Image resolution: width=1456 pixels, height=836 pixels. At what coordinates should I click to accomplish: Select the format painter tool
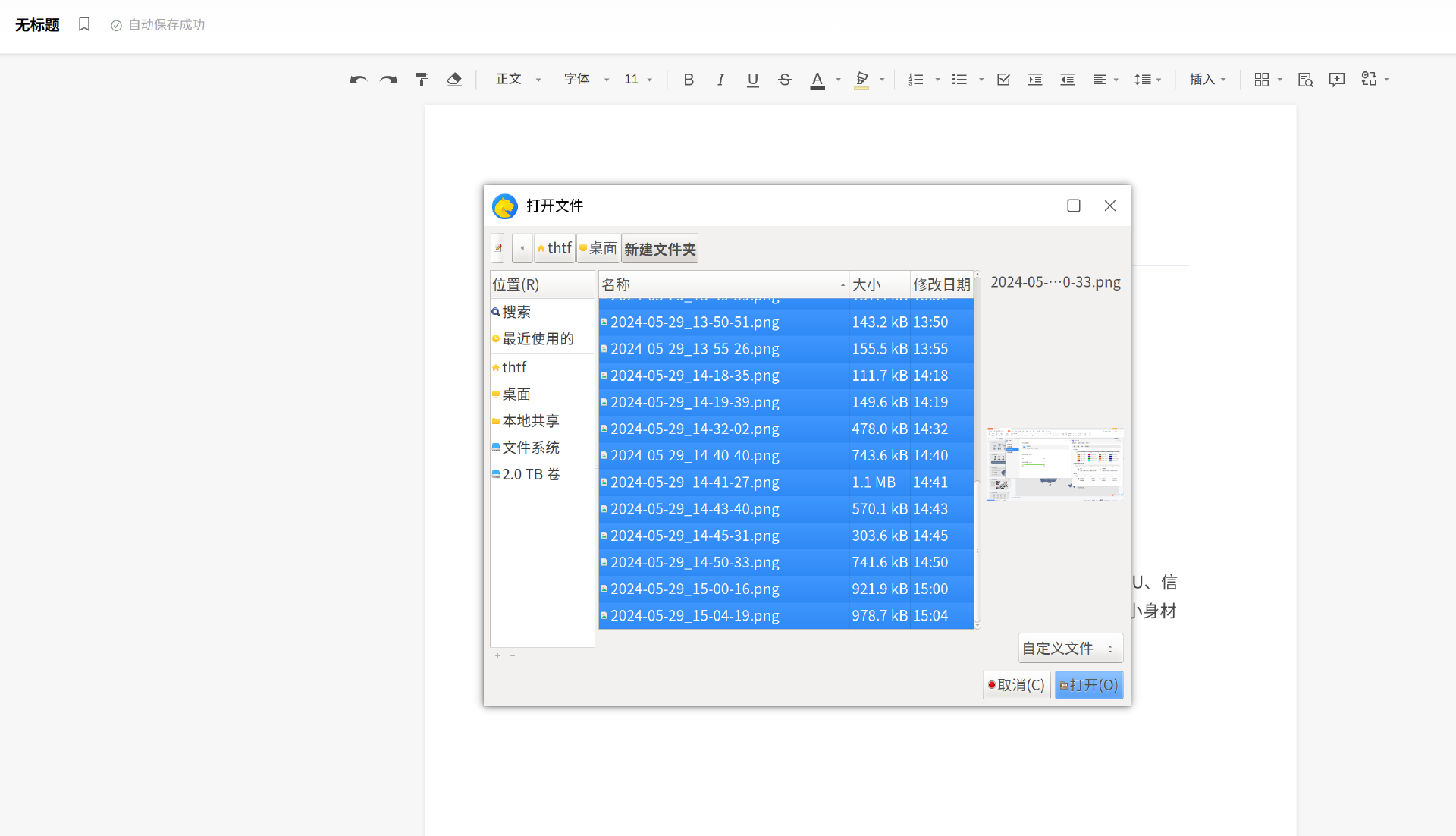click(422, 80)
